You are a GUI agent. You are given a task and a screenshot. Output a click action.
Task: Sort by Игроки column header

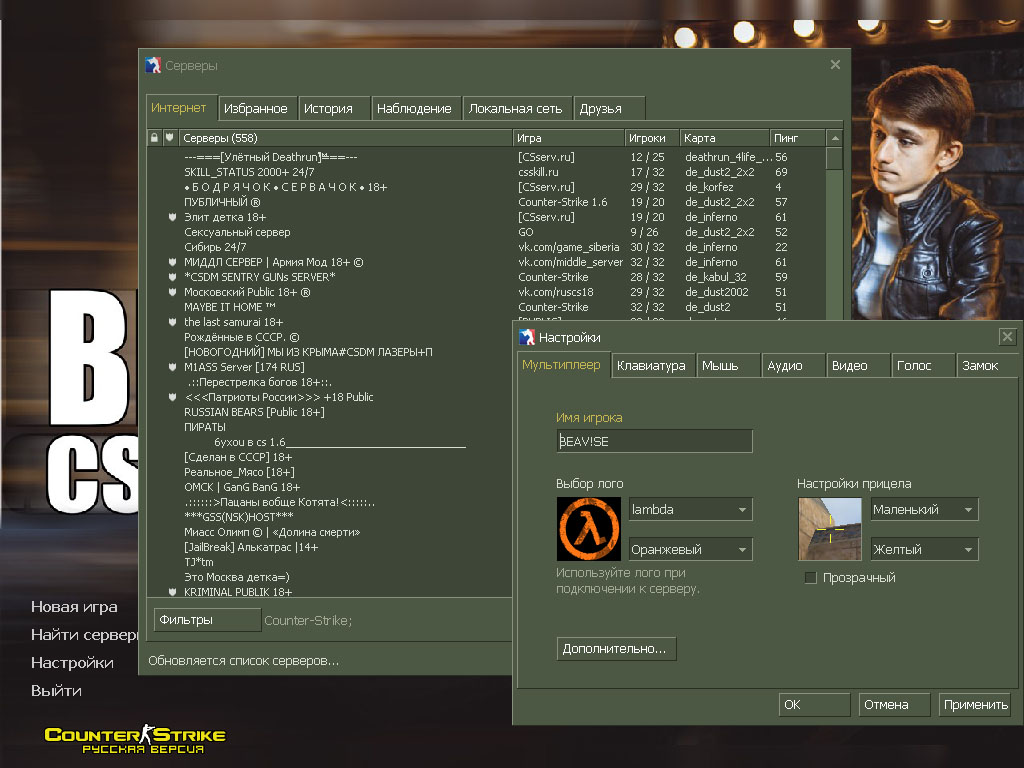[x=652, y=138]
